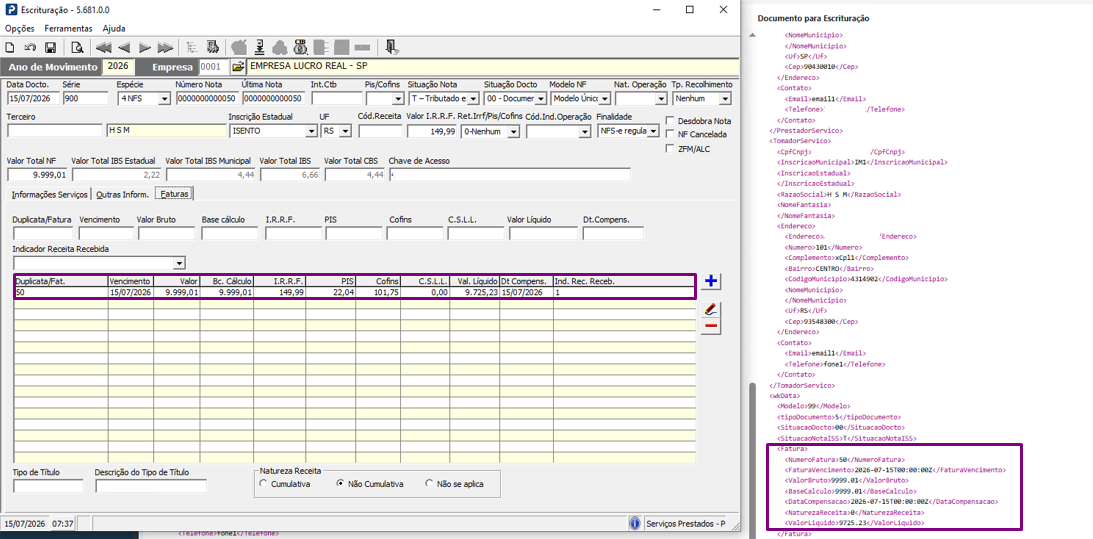This screenshot has height=539, width=1093.
Task: Go to the first record arrow
Action: tap(103, 48)
